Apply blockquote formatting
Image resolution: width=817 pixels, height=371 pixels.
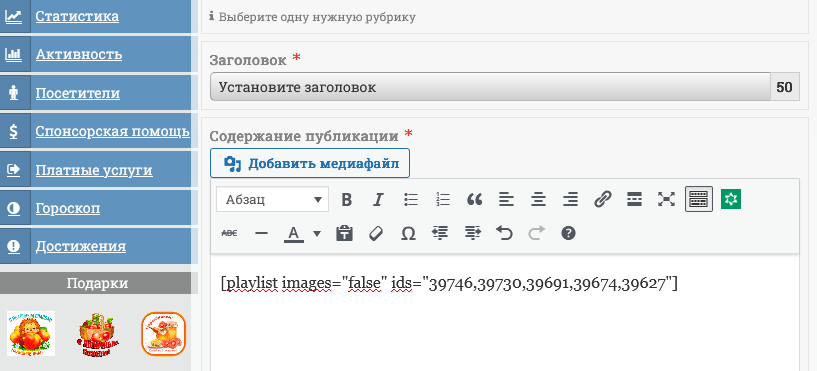[474, 199]
